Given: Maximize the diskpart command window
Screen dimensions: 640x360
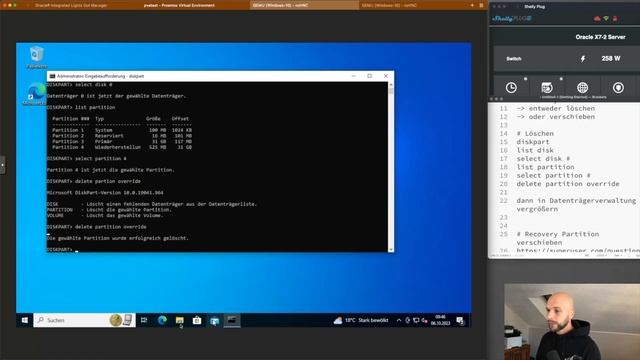Looking at the screenshot, I should (x=370, y=76).
